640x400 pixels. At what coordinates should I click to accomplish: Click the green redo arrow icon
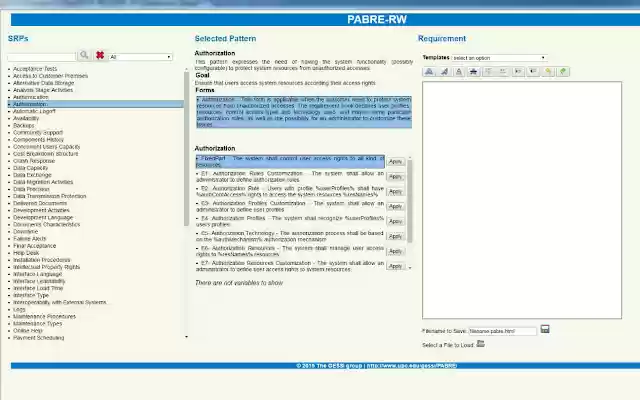tap(563, 71)
